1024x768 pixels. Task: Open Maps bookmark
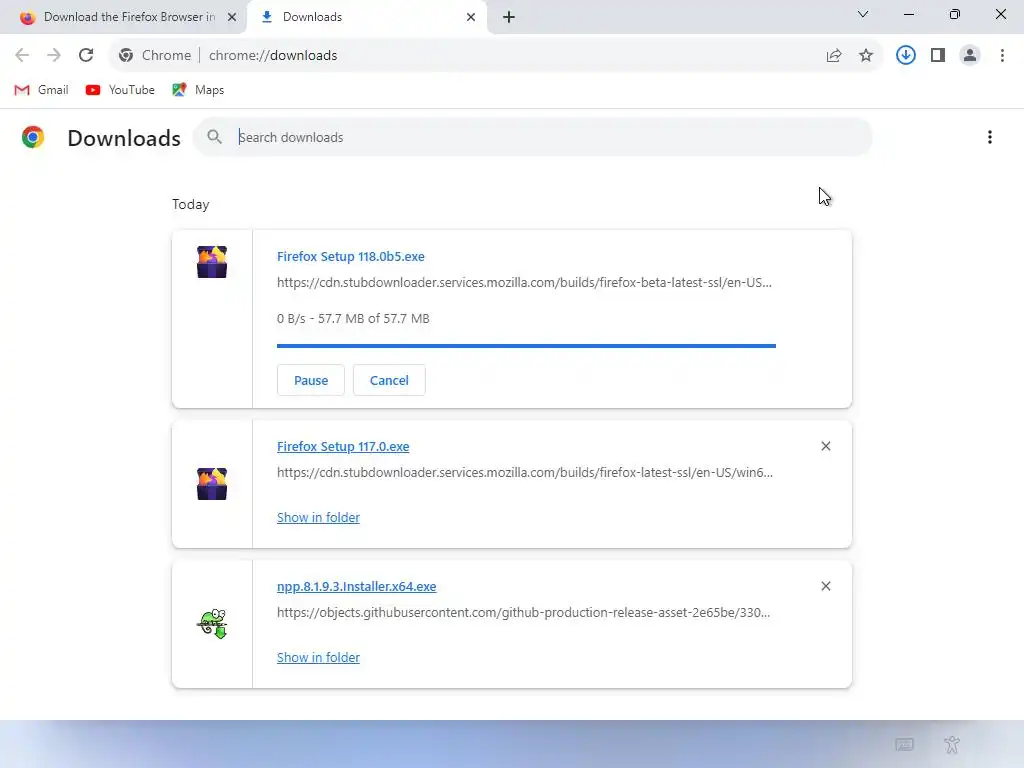[198, 90]
